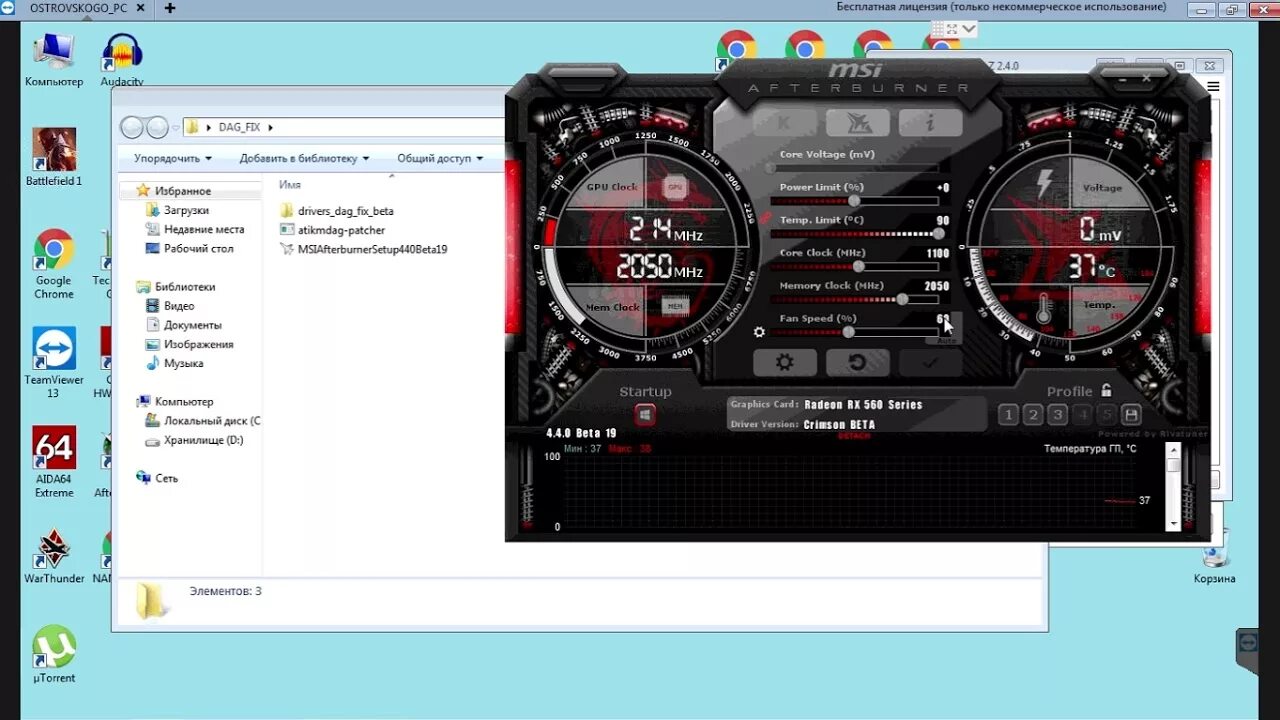Click the GPU chip icon on the clock gauge
This screenshot has width=1280, height=720.
click(x=676, y=187)
